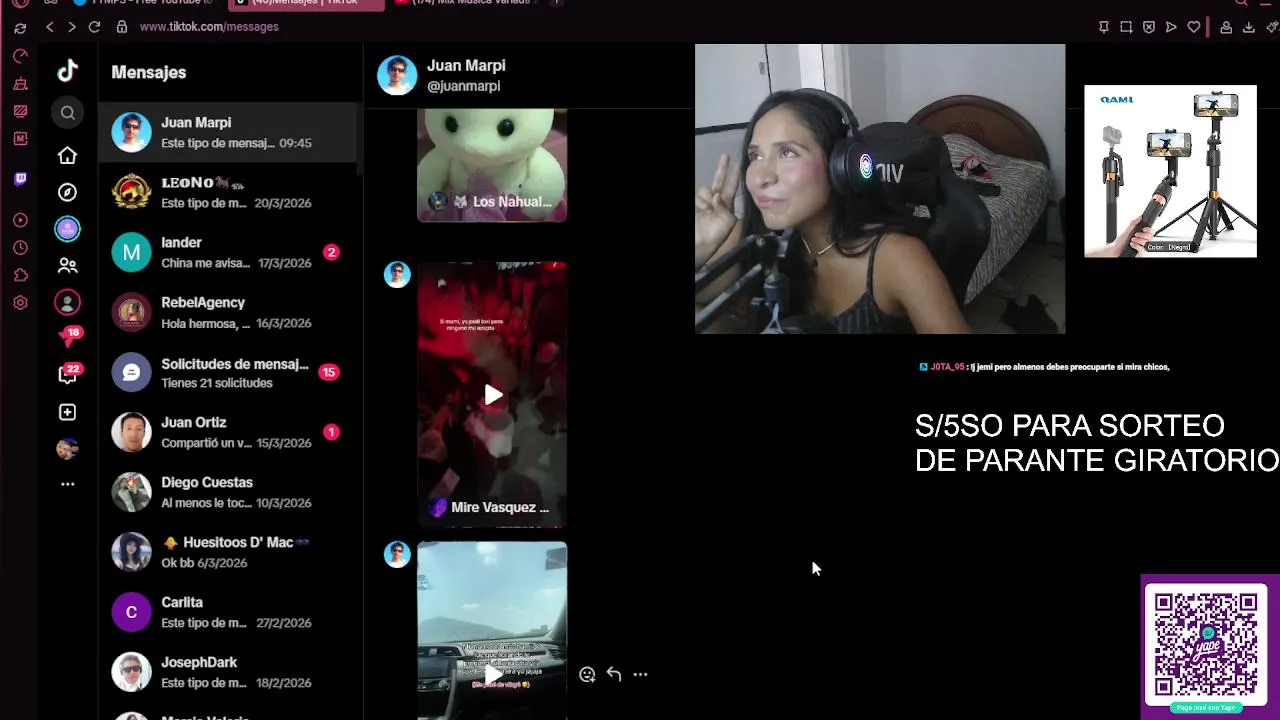Viewport: 1280px width, 720px height.
Task: Open GX Cleaner broom icon
Action: tap(20, 84)
